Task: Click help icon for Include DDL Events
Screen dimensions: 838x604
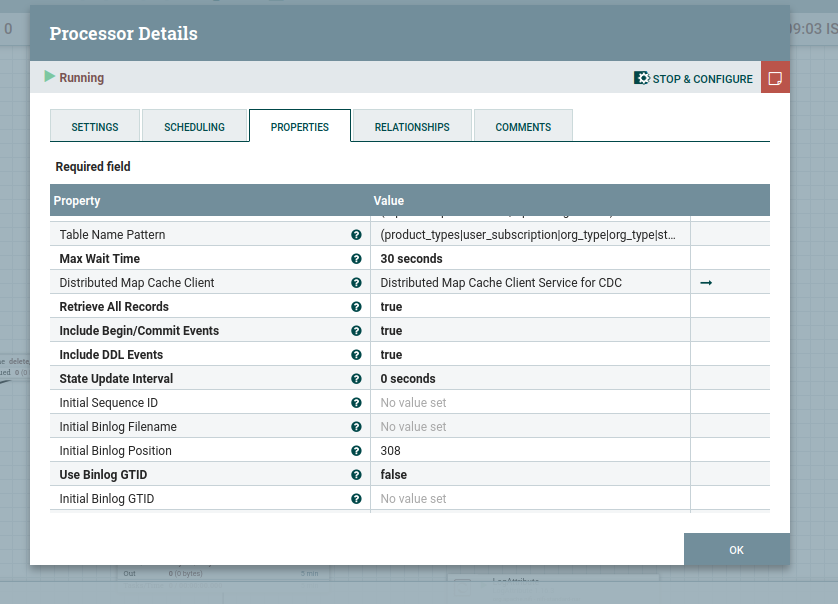Action: pos(356,355)
